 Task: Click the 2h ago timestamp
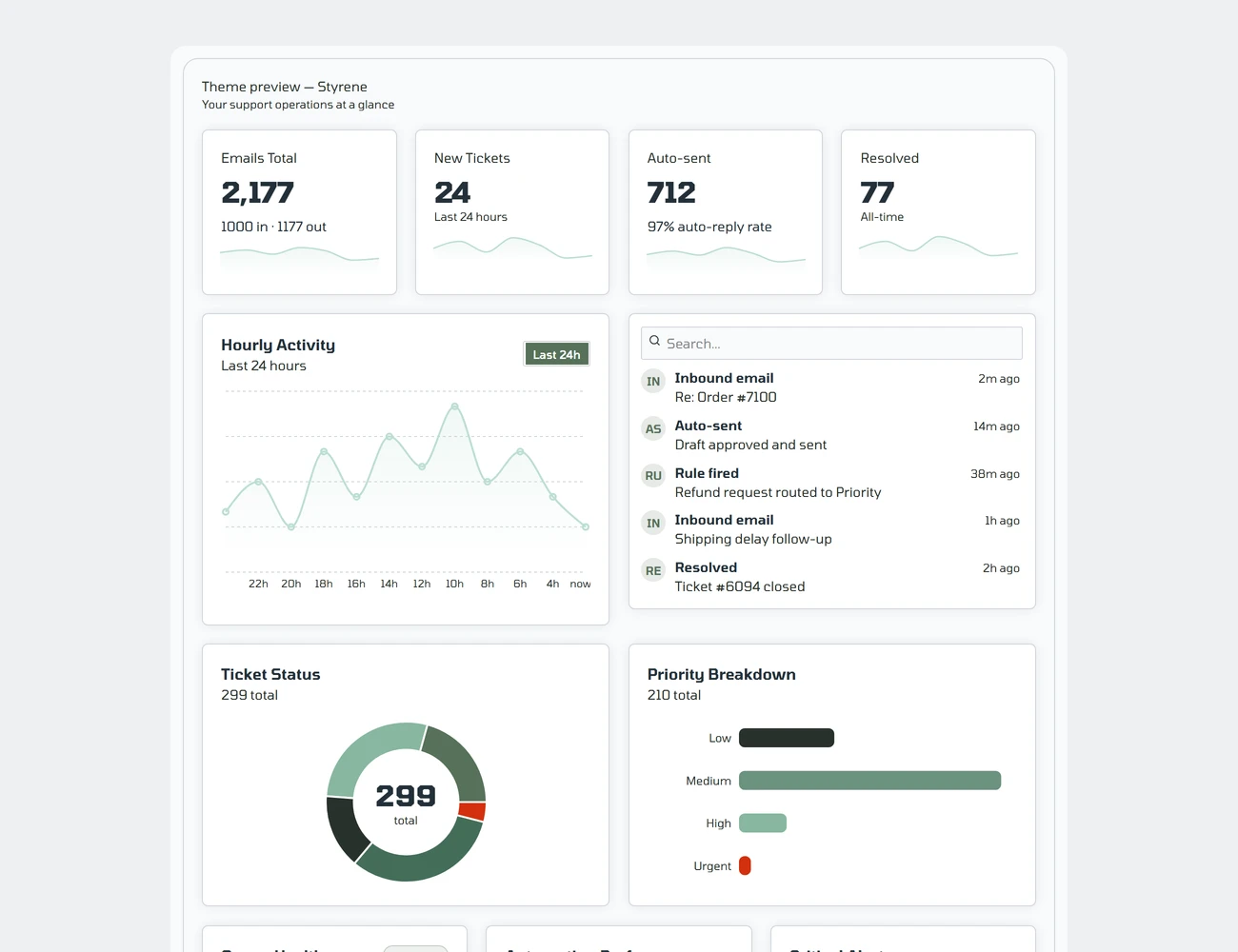click(1001, 568)
